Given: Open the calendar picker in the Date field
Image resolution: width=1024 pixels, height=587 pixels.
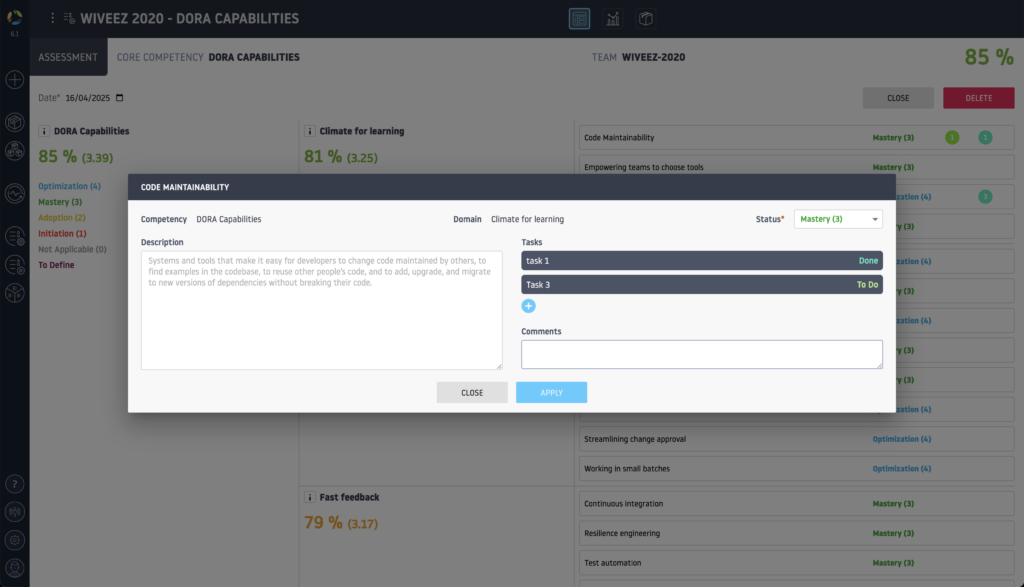Looking at the screenshot, I should (120, 98).
